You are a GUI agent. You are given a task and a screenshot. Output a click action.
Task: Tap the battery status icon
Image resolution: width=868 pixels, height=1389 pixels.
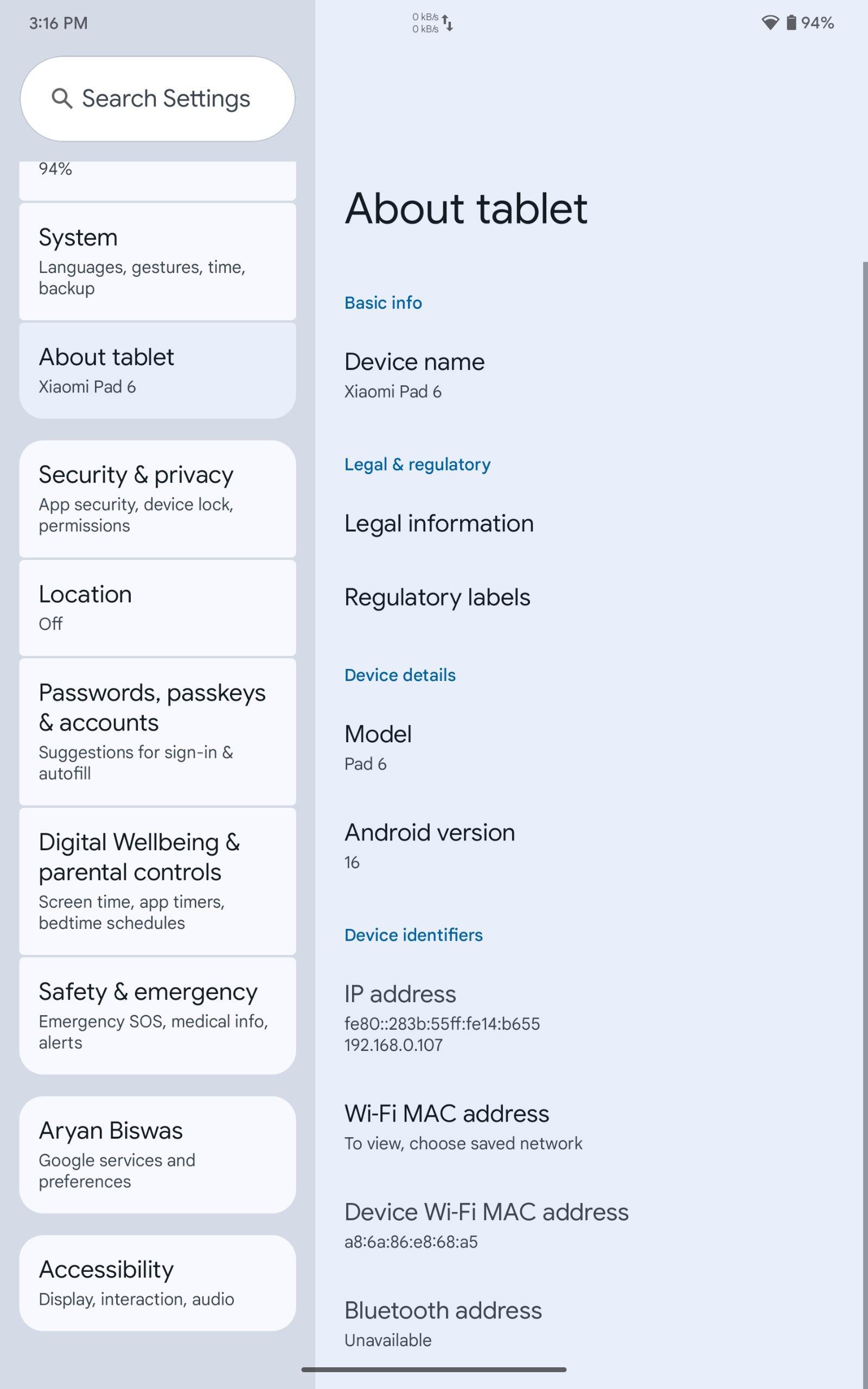(791, 23)
